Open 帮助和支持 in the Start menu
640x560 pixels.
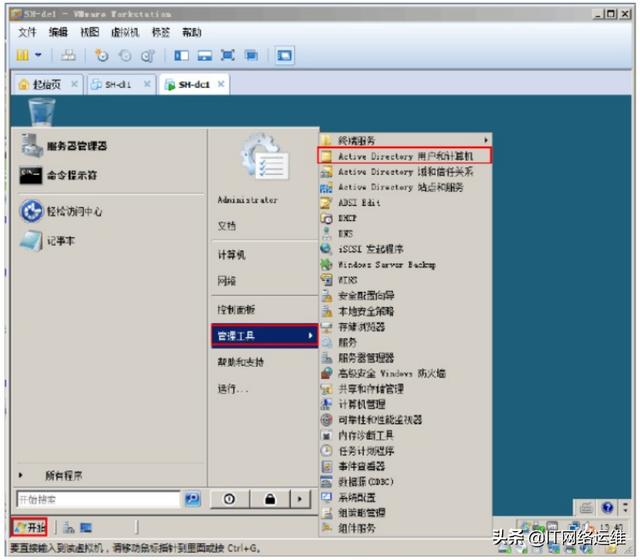point(240,362)
